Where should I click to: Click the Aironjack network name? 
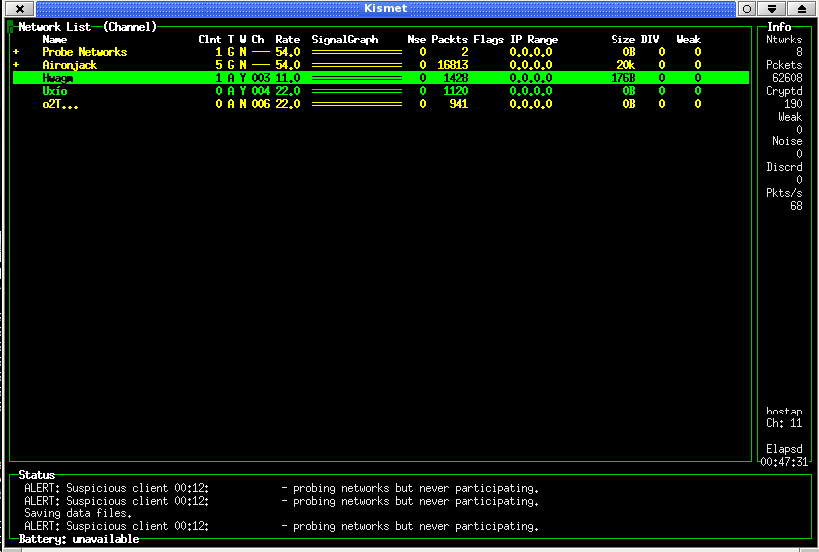tap(69, 65)
